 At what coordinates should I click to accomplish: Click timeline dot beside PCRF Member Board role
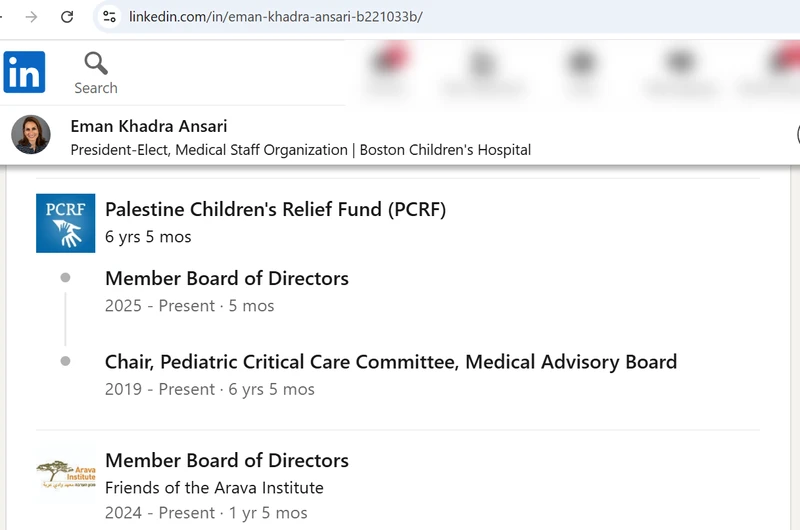pyautogui.click(x=65, y=278)
